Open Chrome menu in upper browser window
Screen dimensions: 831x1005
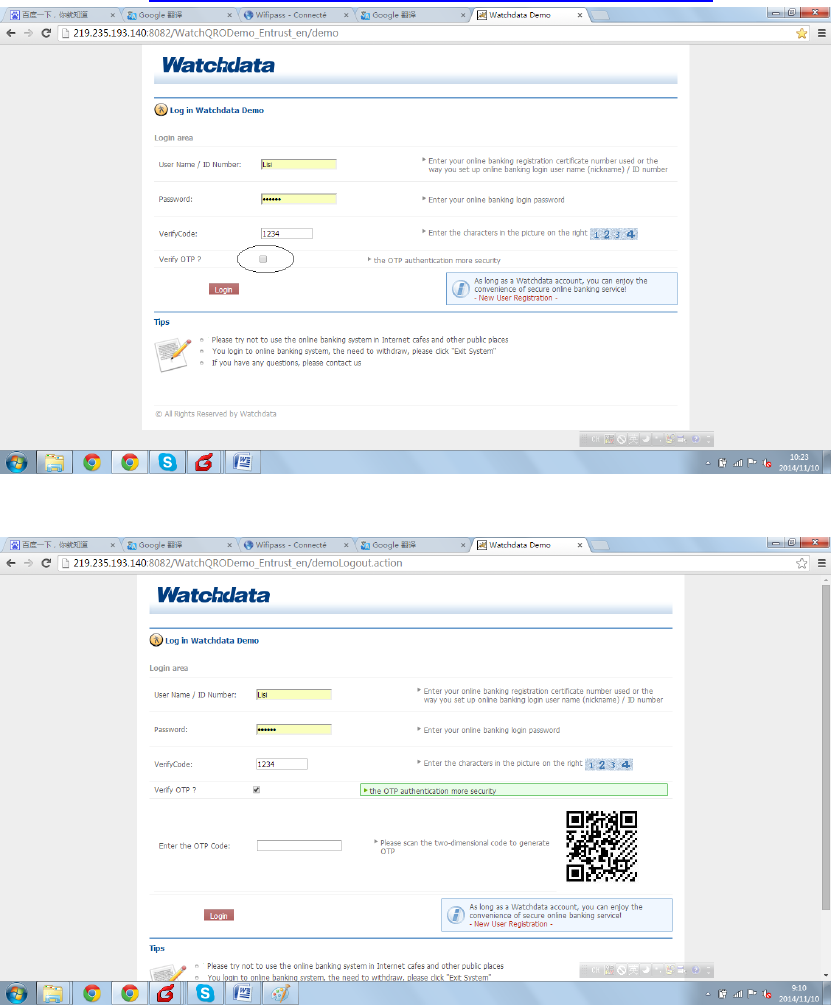point(821,33)
